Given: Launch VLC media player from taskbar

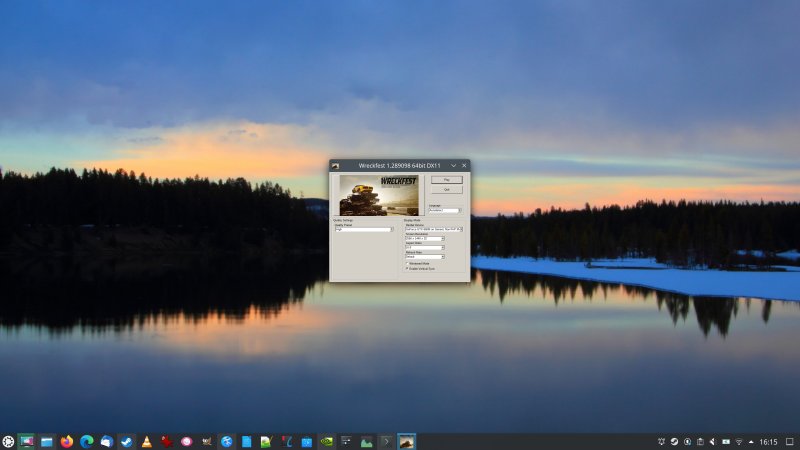Looking at the screenshot, I should click(x=147, y=441).
